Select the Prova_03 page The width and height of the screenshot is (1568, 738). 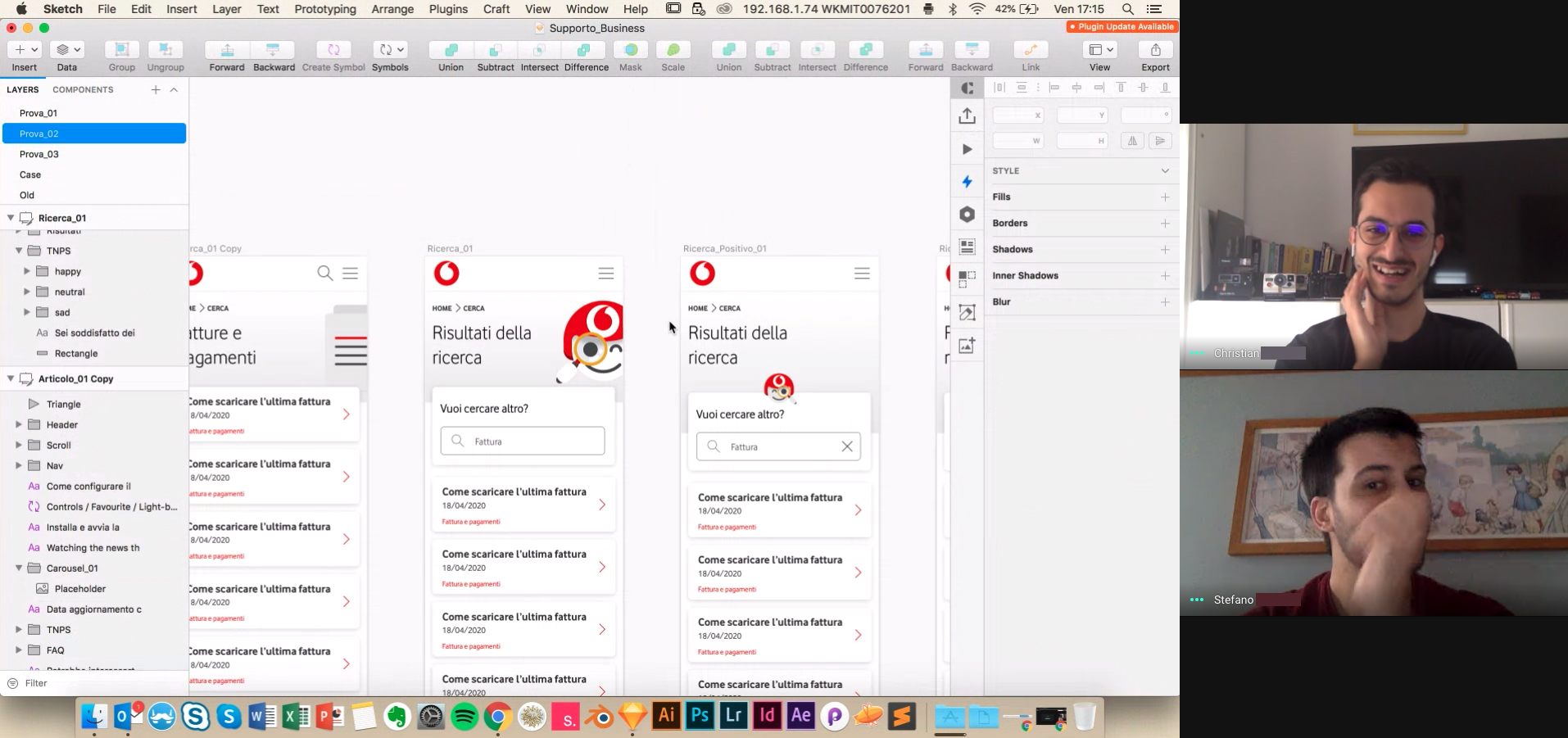pyautogui.click(x=94, y=154)
